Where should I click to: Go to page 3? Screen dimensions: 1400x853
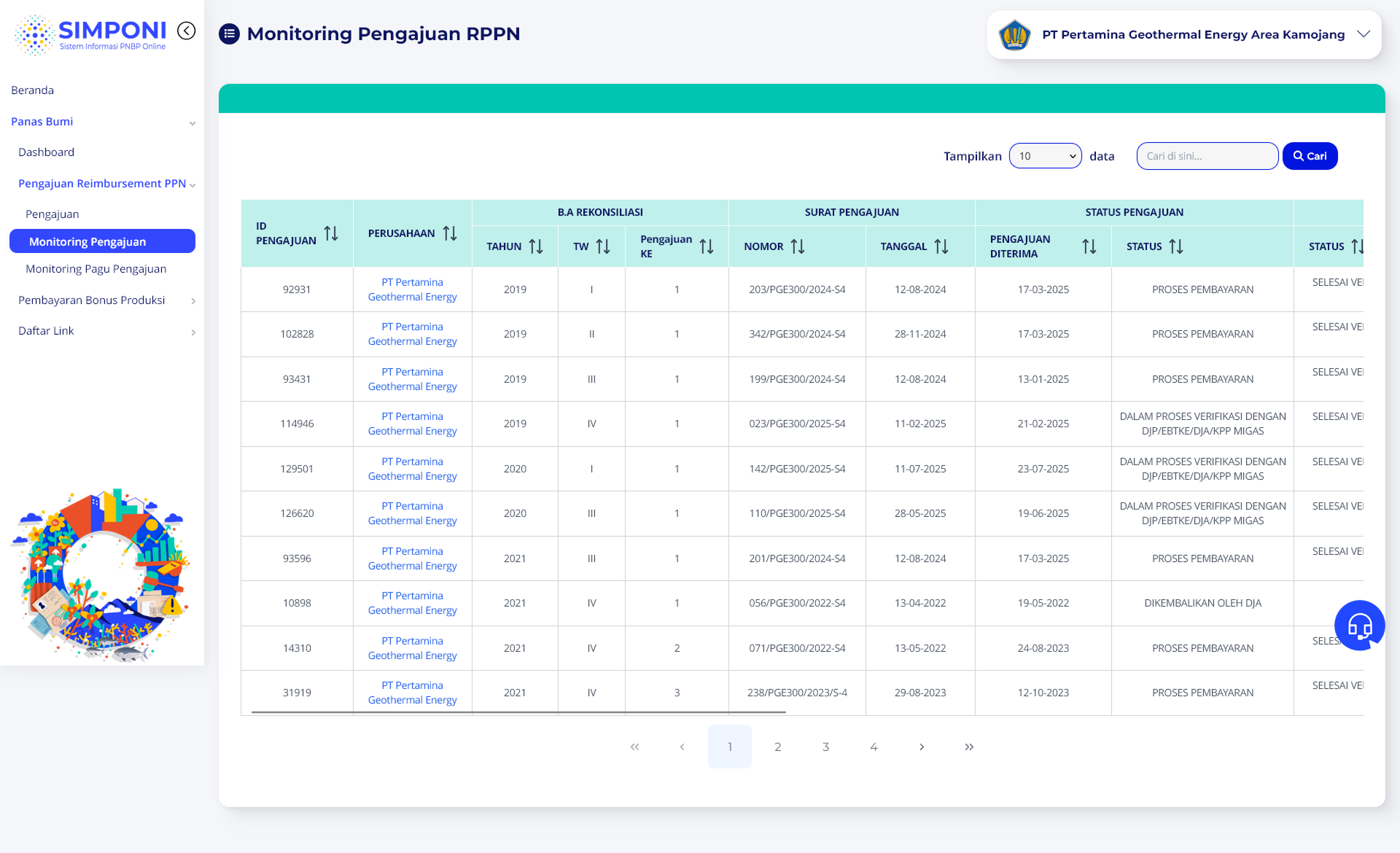pos(825,747)
